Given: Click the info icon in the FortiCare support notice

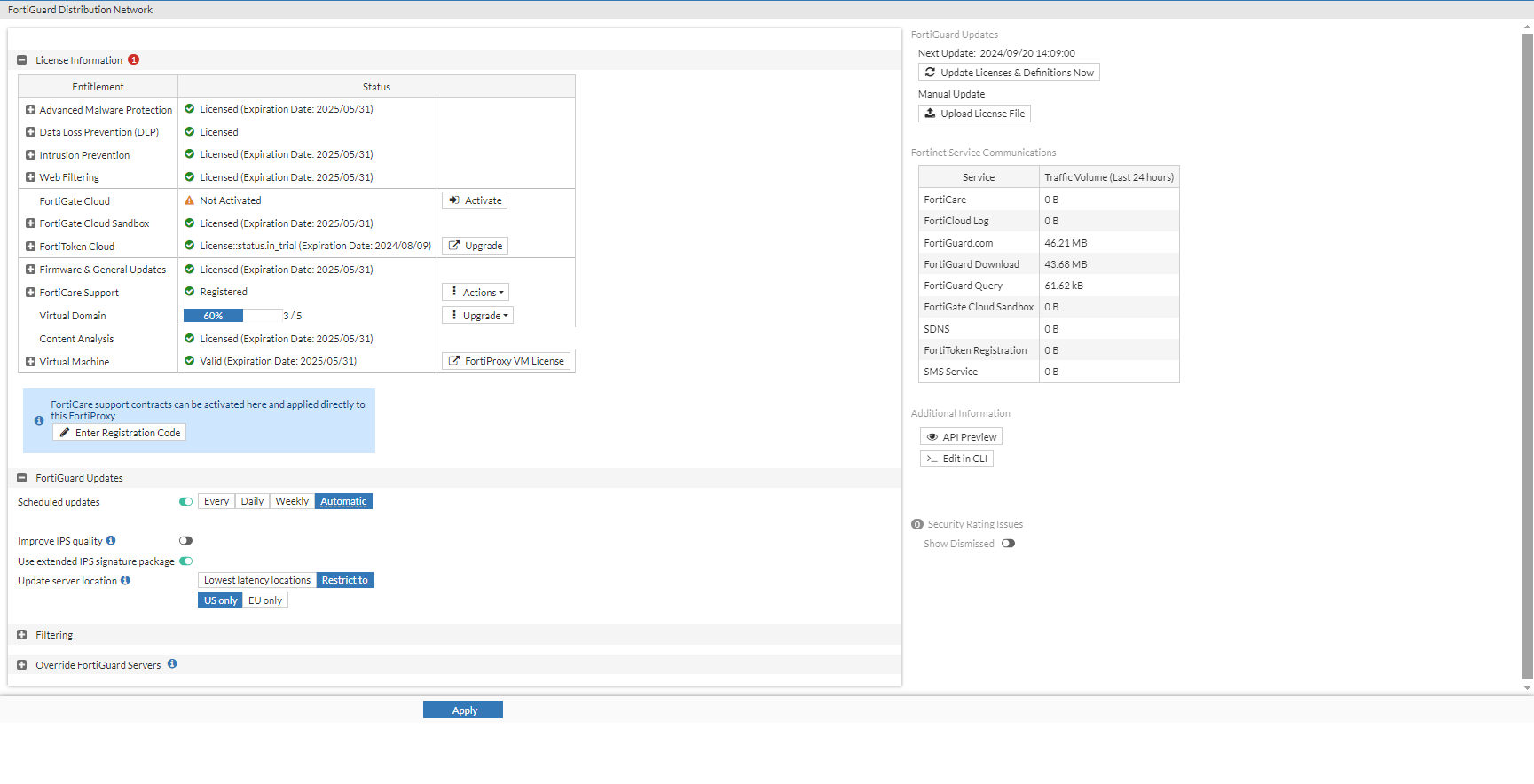Looking at the screenshot, I should 39,421.
